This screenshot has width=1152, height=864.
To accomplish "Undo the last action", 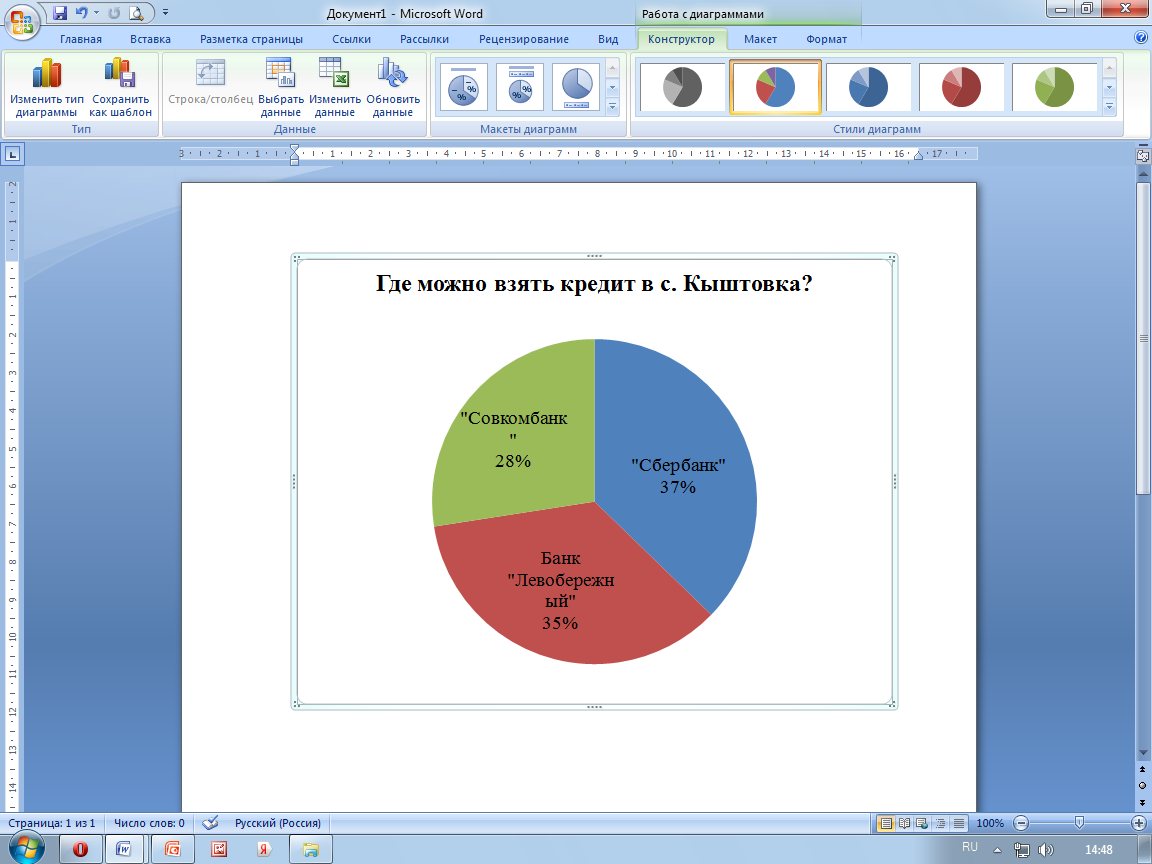I will tap(81, 13).
